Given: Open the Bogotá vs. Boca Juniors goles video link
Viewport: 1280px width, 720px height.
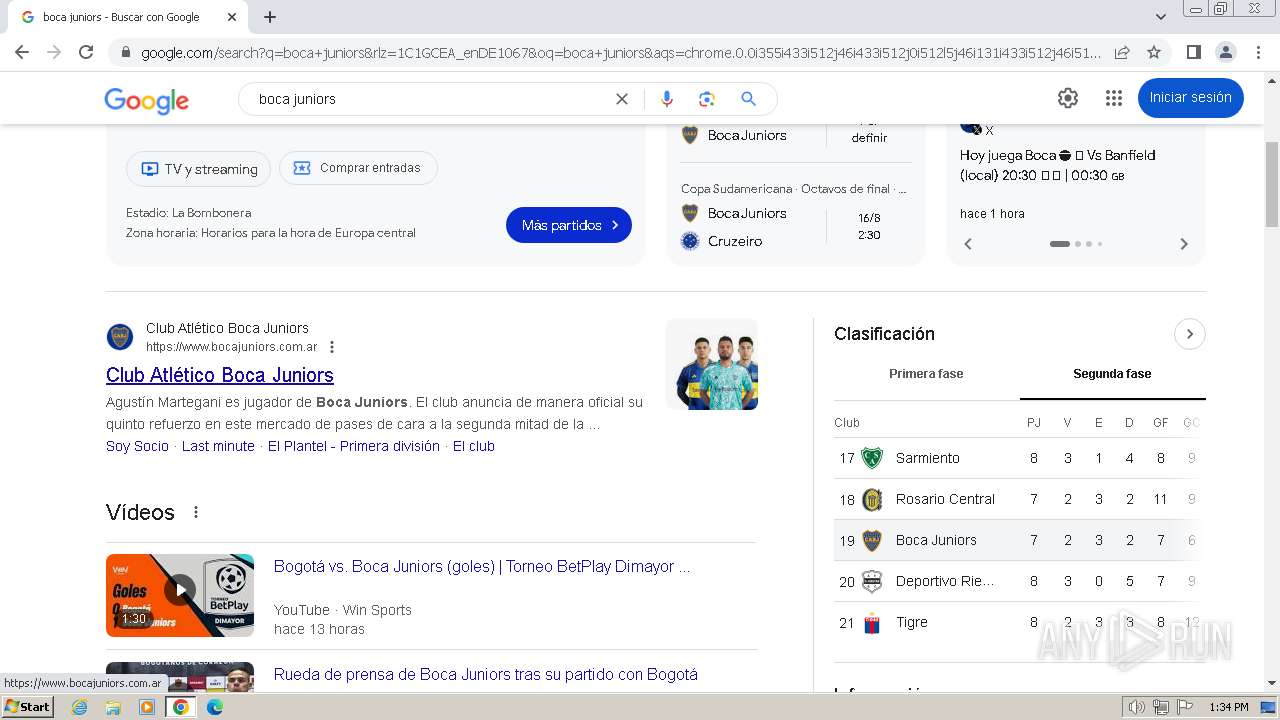Looking at the screenshot, I should tap(482, 566).
